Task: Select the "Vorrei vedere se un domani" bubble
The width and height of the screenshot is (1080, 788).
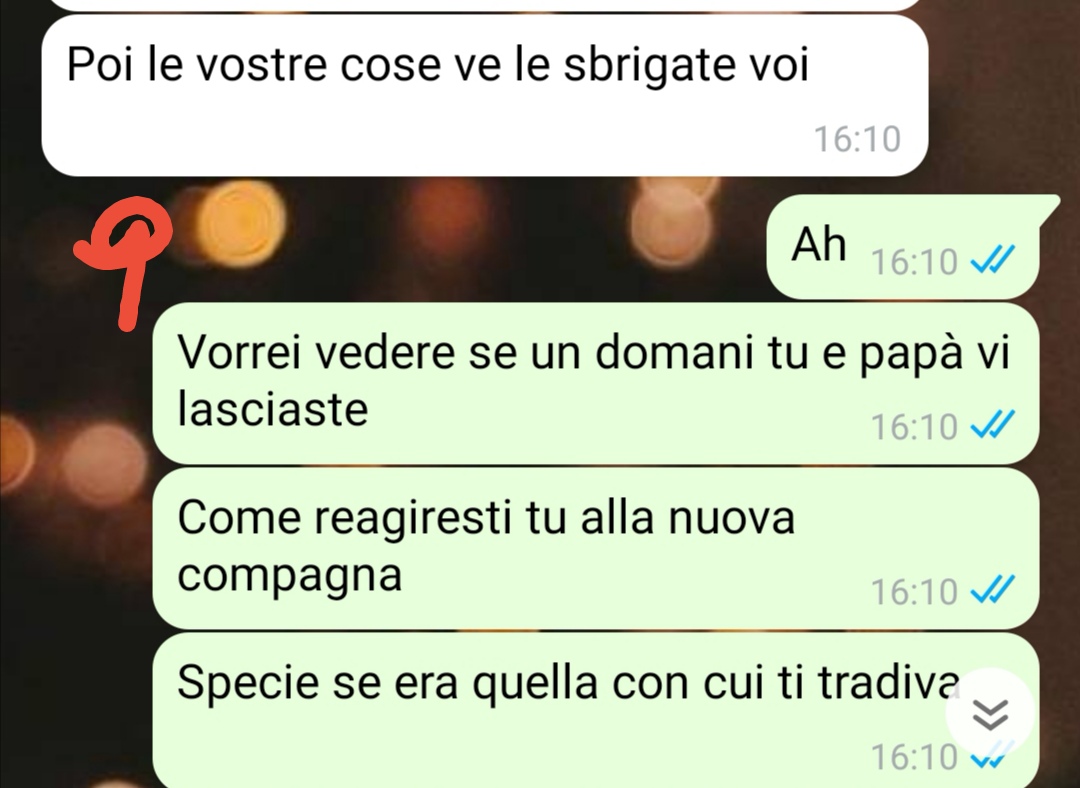Action: [x=595, y=383]
